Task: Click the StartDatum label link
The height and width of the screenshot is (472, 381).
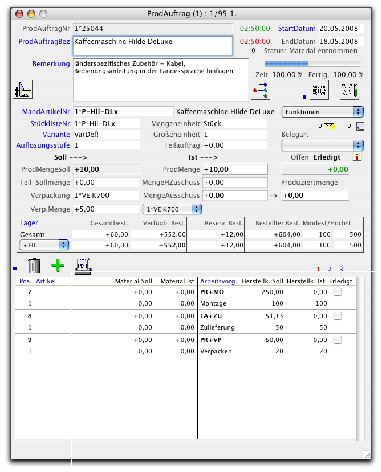Action: (296, 29)
